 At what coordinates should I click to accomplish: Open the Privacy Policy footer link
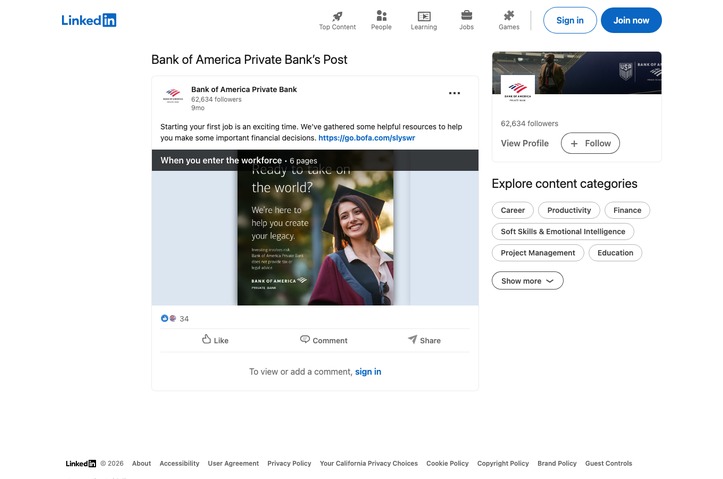click(289, 463)
